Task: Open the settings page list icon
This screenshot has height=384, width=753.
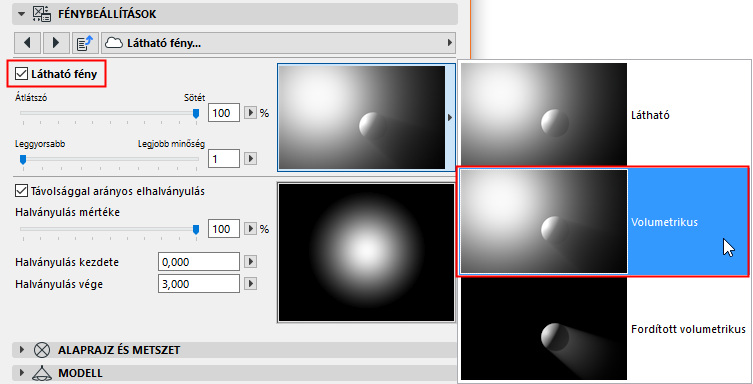Action: click(x=85, y=43)
